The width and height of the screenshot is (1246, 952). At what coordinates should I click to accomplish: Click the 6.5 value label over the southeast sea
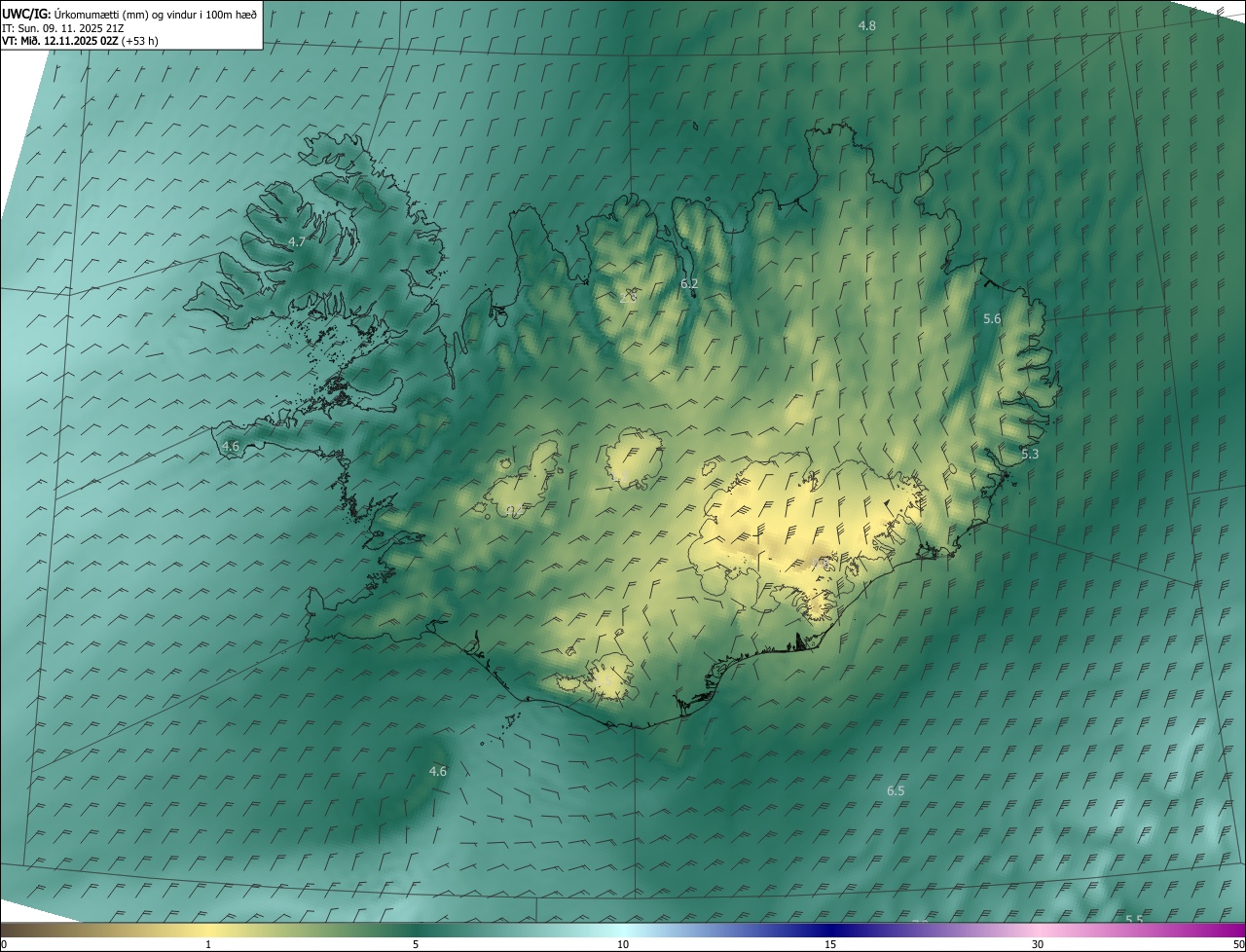896,791
